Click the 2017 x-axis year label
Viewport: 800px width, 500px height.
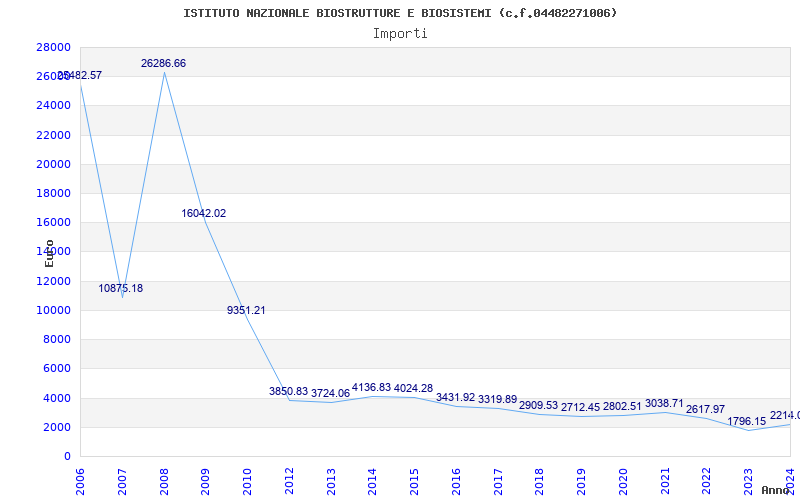498,482
